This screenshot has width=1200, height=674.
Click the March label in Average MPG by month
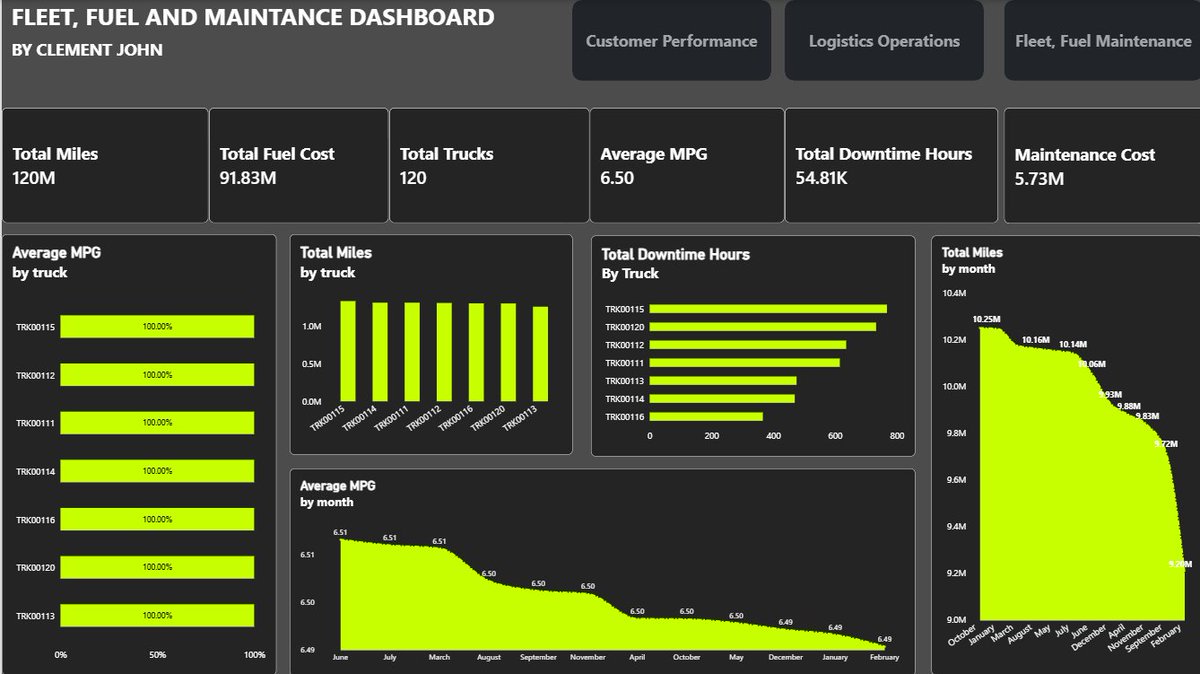[439, 658]
